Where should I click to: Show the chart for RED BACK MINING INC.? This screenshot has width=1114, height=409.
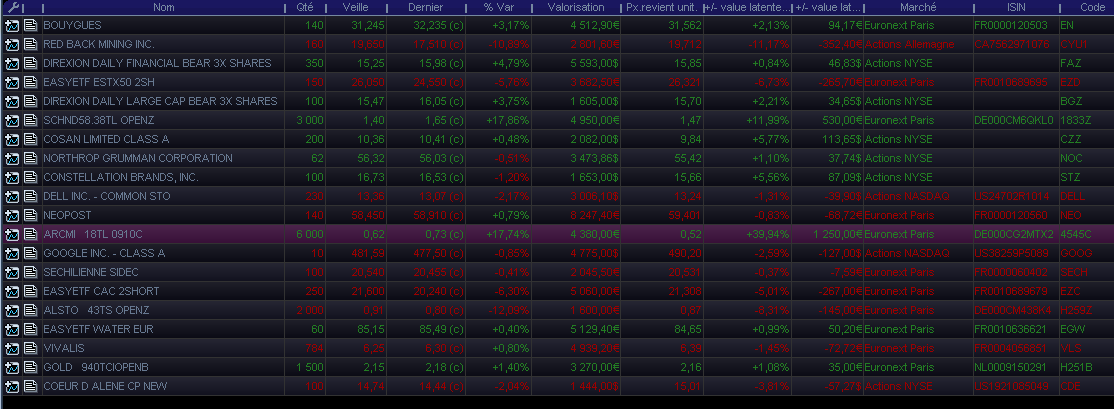click(11, 45)
